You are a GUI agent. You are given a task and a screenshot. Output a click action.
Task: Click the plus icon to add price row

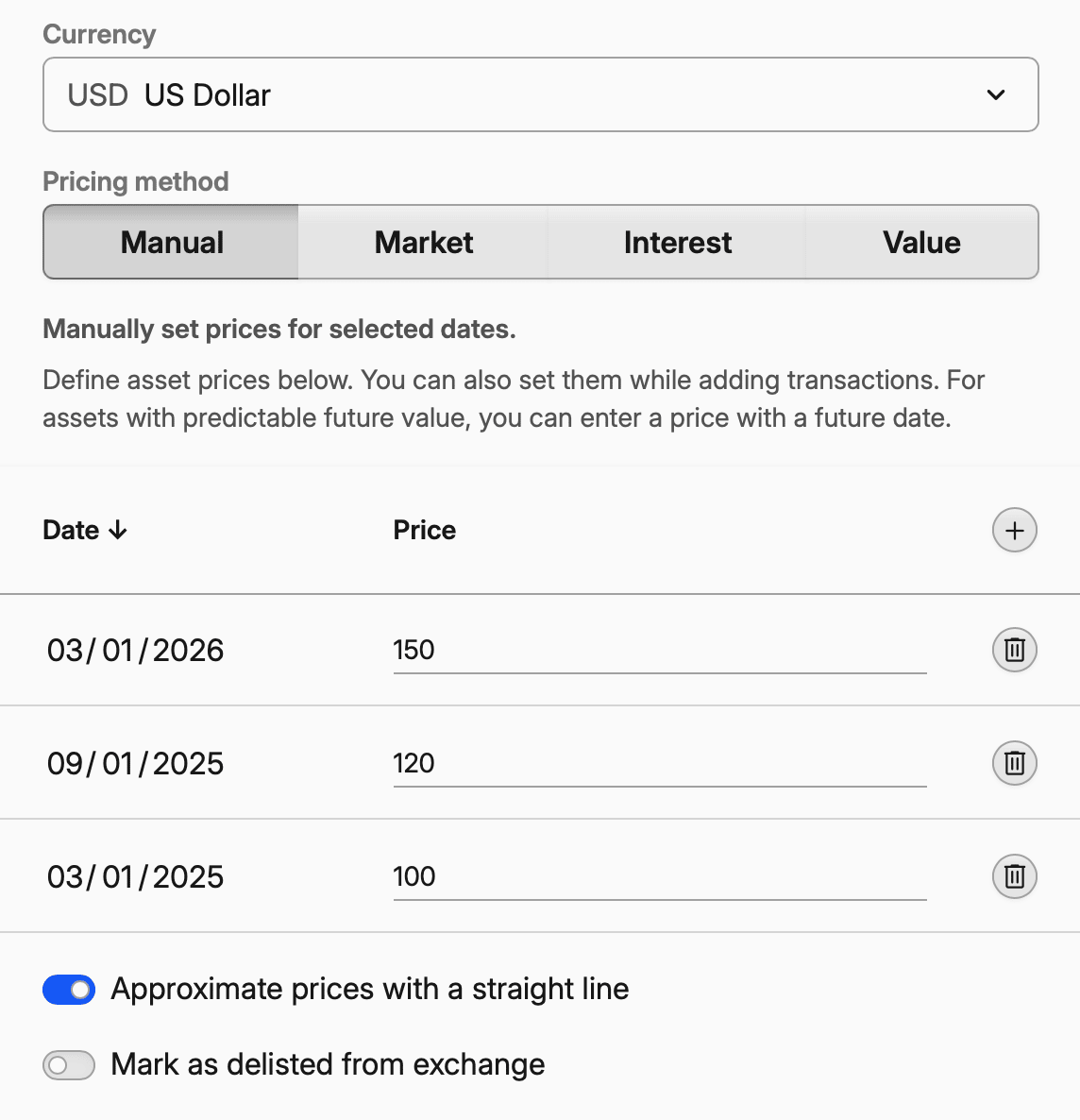1014,530
